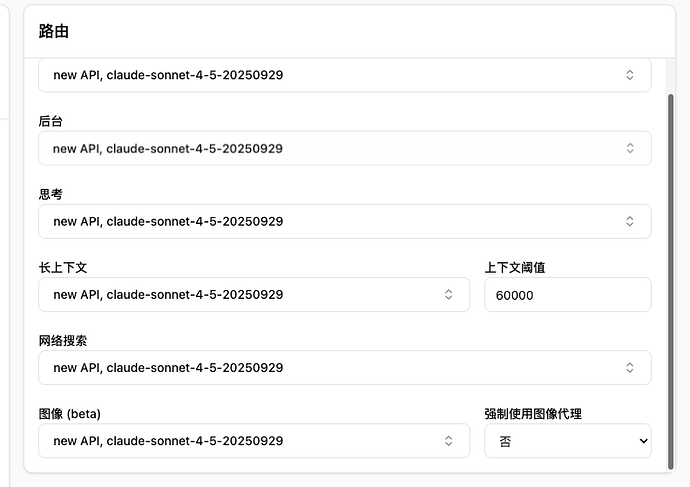The height and width of the screenshot is (487, 690).
Task: Click the 网络搜索 label
Action: coord(63,340)
